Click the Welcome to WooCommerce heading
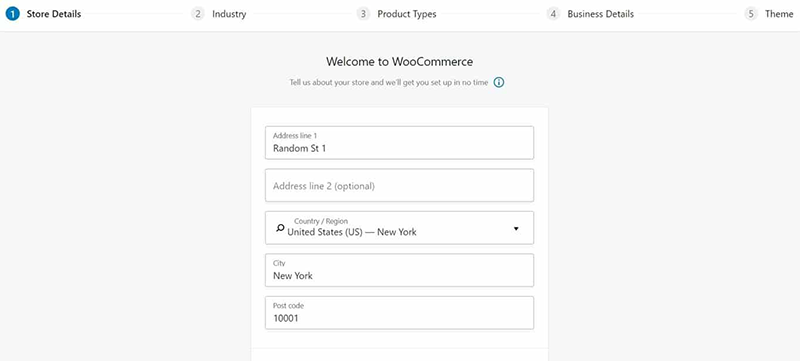 (x=399, y=62)
